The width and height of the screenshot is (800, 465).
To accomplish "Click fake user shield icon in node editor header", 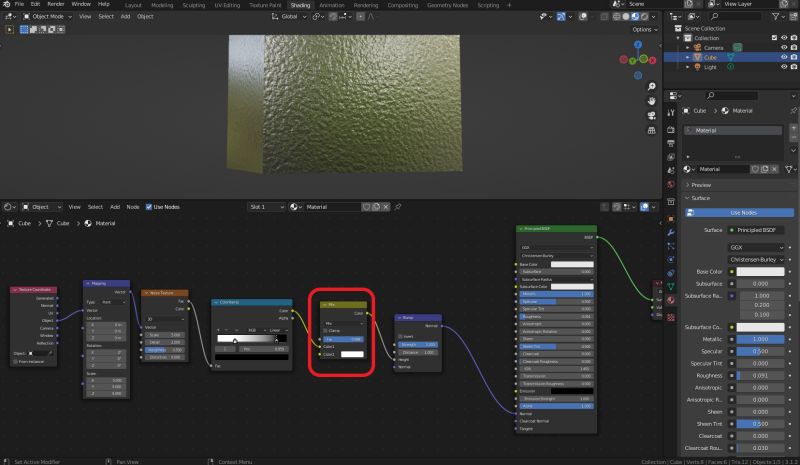I will click(366, 207).
